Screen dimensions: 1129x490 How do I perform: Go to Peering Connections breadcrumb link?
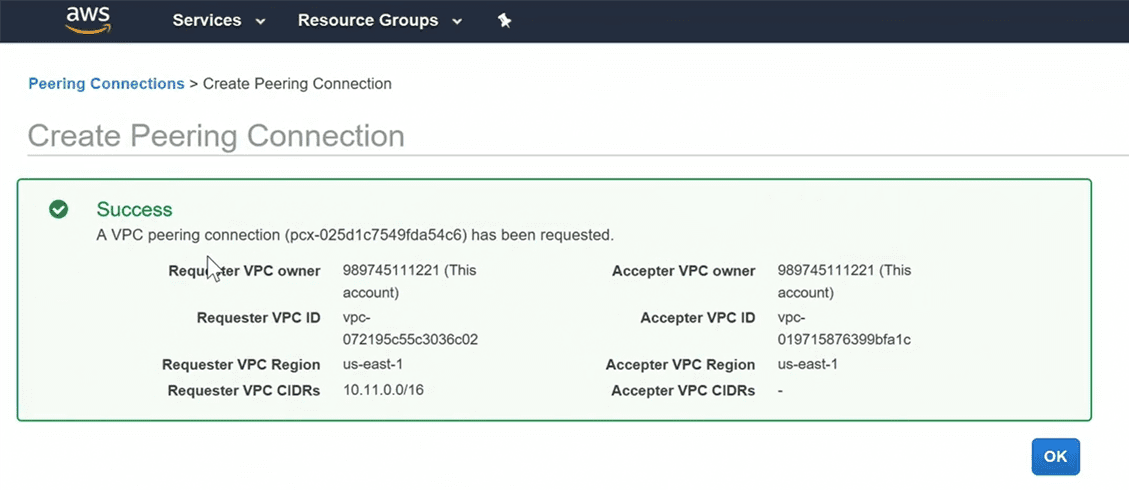(106, 84)
